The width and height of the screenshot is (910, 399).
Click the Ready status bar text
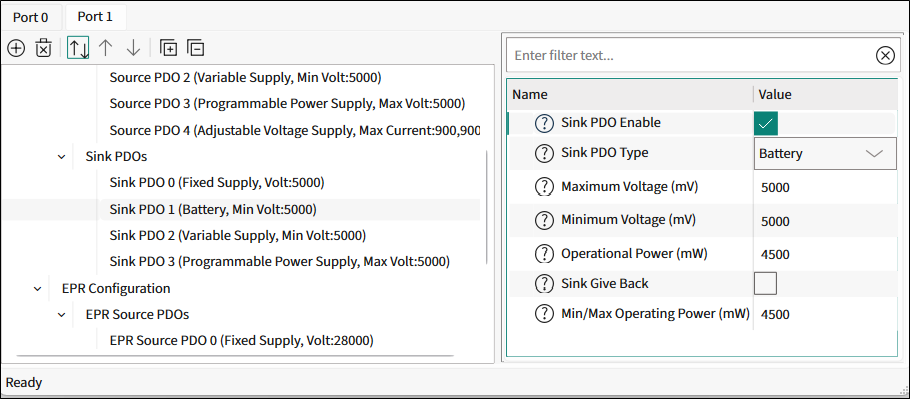click(24, 383)
